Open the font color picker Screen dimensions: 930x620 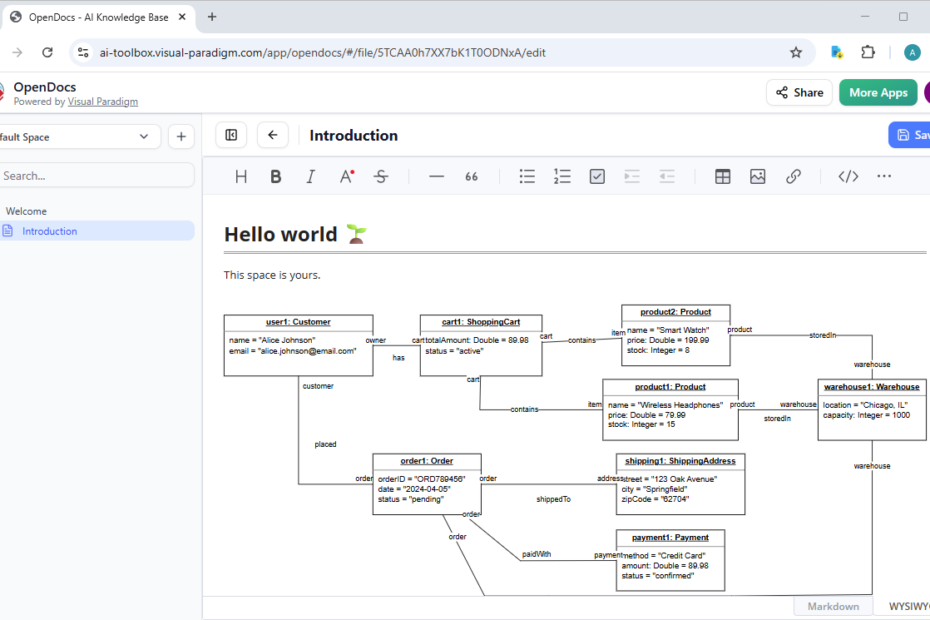click(346, 176)
